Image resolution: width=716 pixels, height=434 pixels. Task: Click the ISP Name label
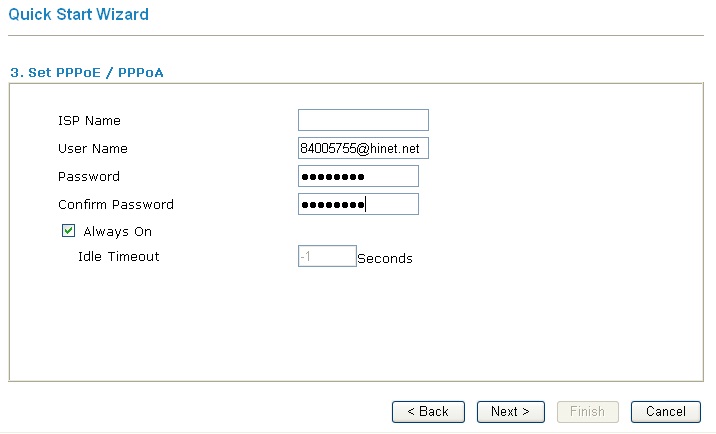pos(89,121)
